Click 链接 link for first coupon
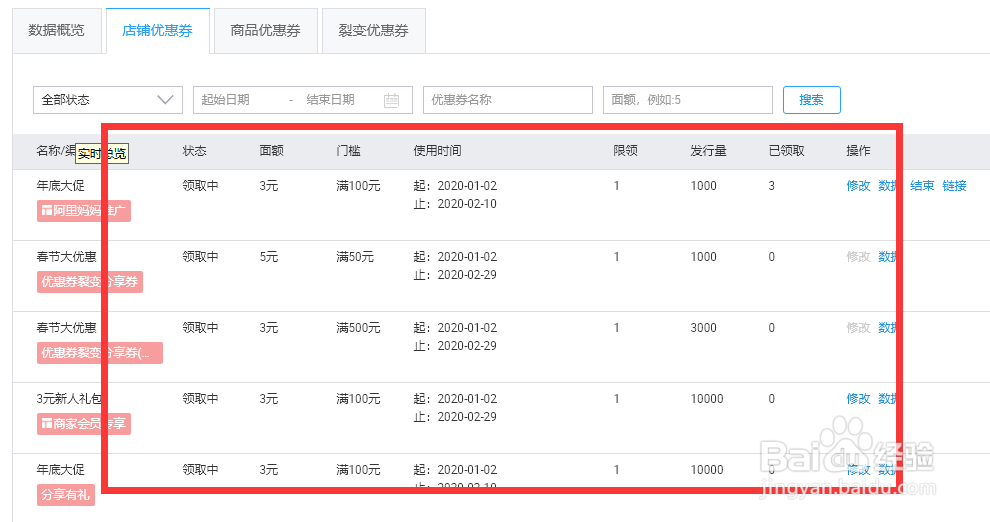The height and width of the screenshot is (522, 990). (x=954, y=186)
